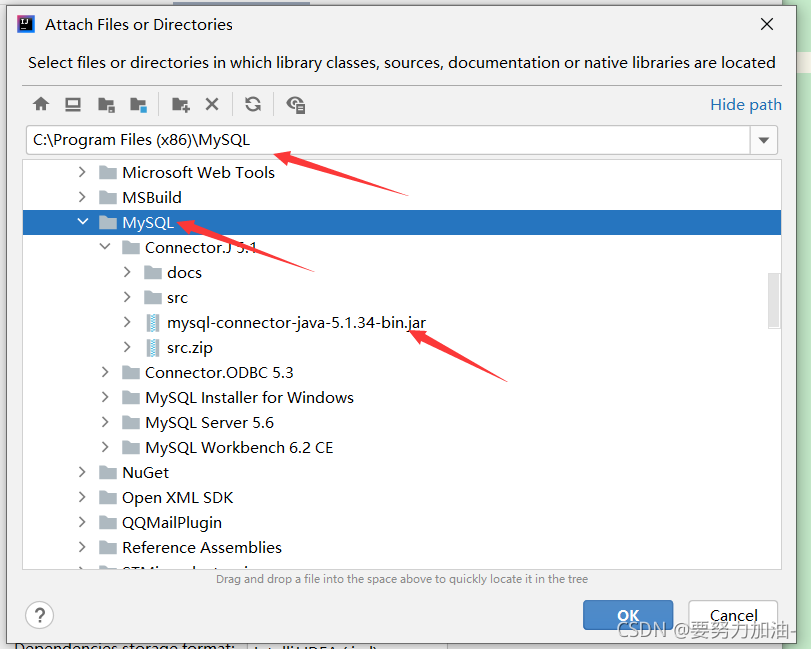The height and width of the screenshot is (649, 811).
Task: Create a new folder icon
Action: point(181,104)
